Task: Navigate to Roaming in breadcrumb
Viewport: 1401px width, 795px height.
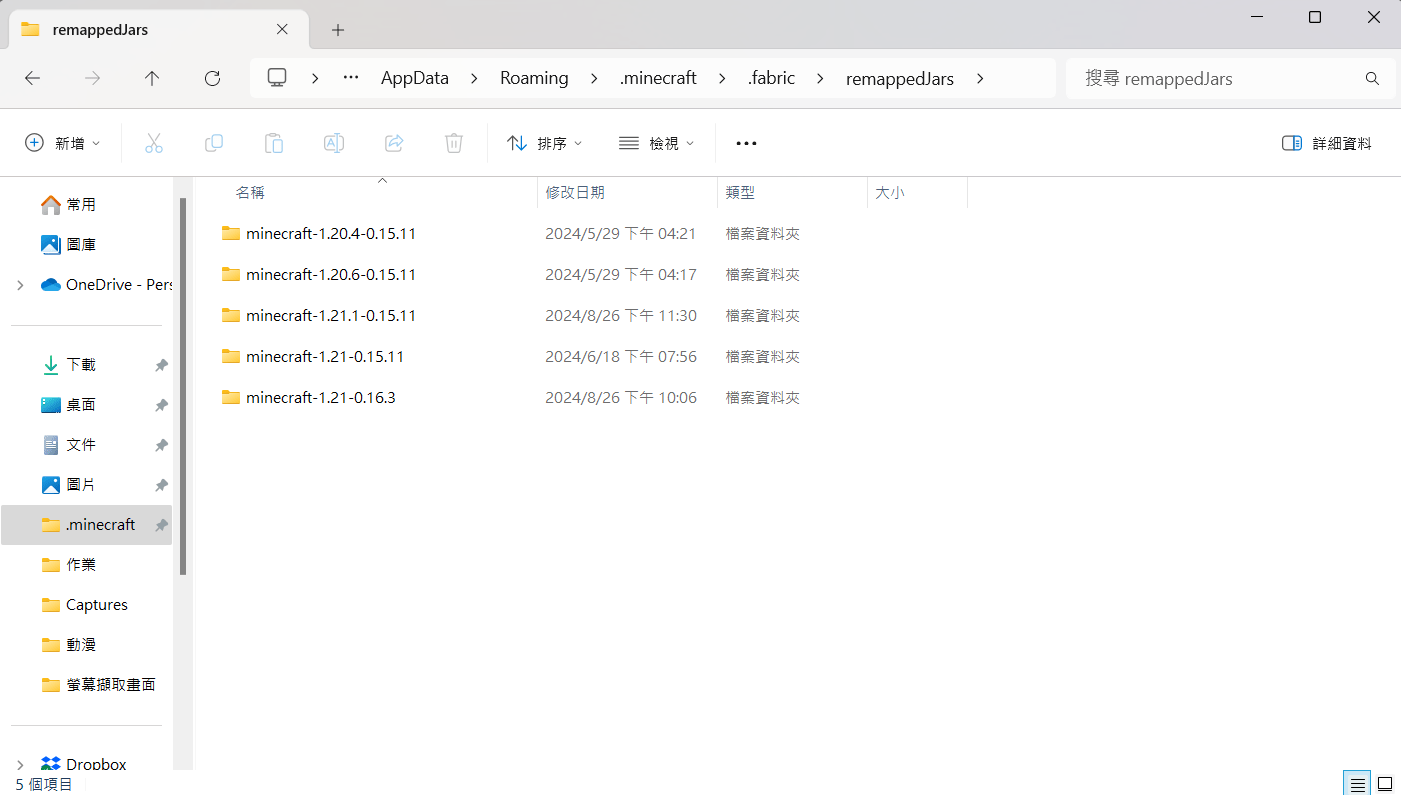Action: pos(534,78)
